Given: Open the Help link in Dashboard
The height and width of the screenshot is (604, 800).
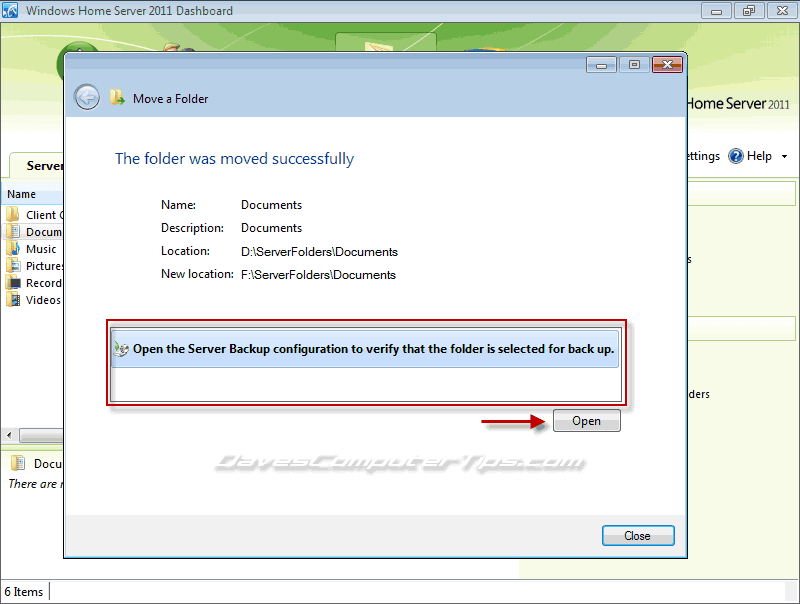Looking at the screenshot, I should click(759, 156).
